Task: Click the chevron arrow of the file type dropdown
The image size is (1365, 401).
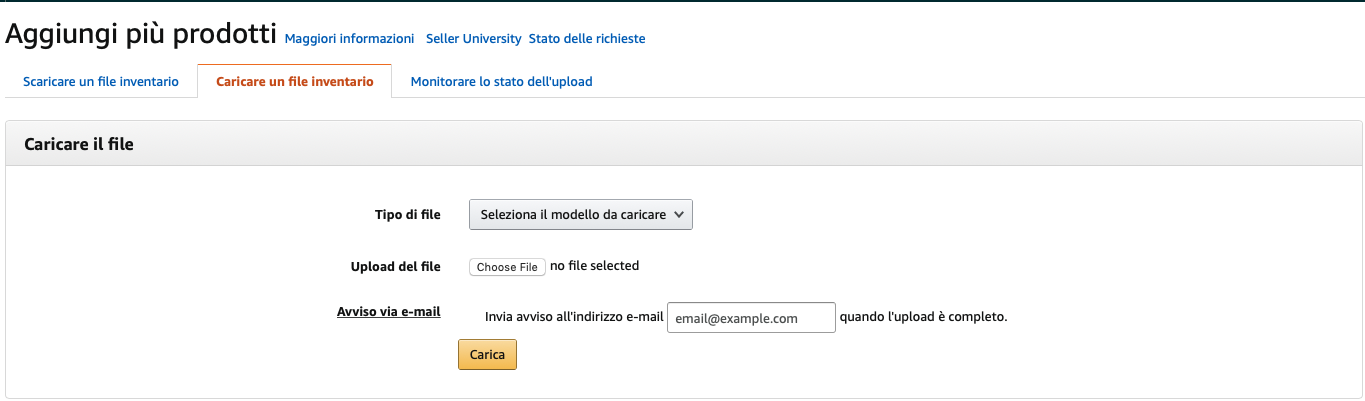Action: 679,214
